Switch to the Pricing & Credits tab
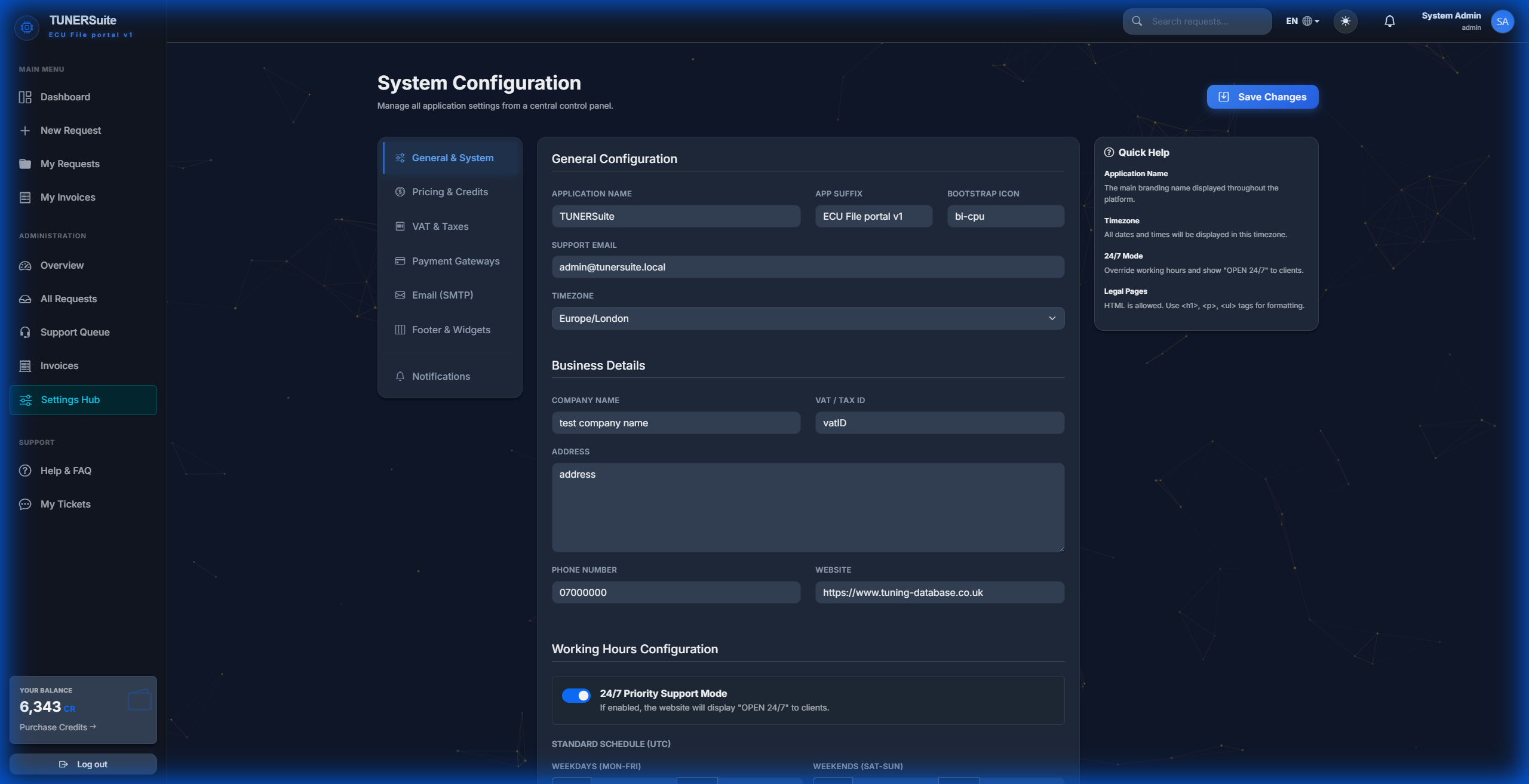This screenshot has height=784, width=1529. click(x=449, y=192)
